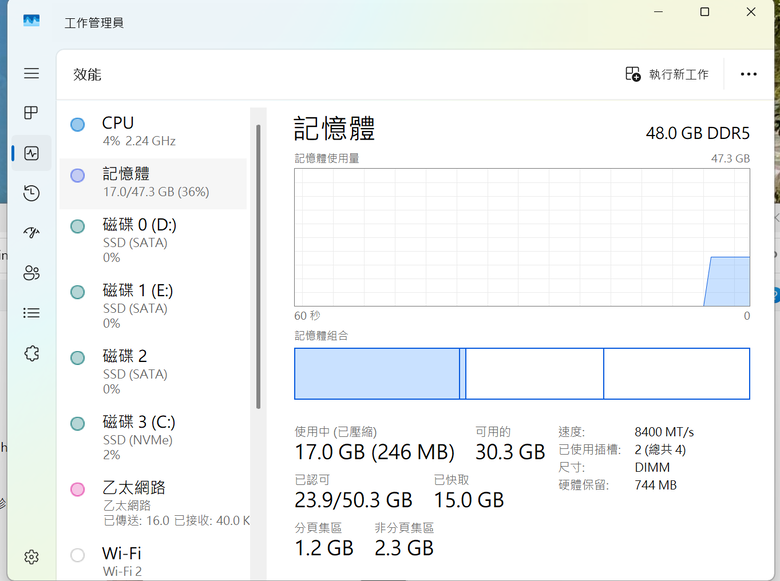The height and width of the screenshot is (581, 780).
Task: Click the 17.0 GB (246 MB) in-use value
Action: (375, 452)
